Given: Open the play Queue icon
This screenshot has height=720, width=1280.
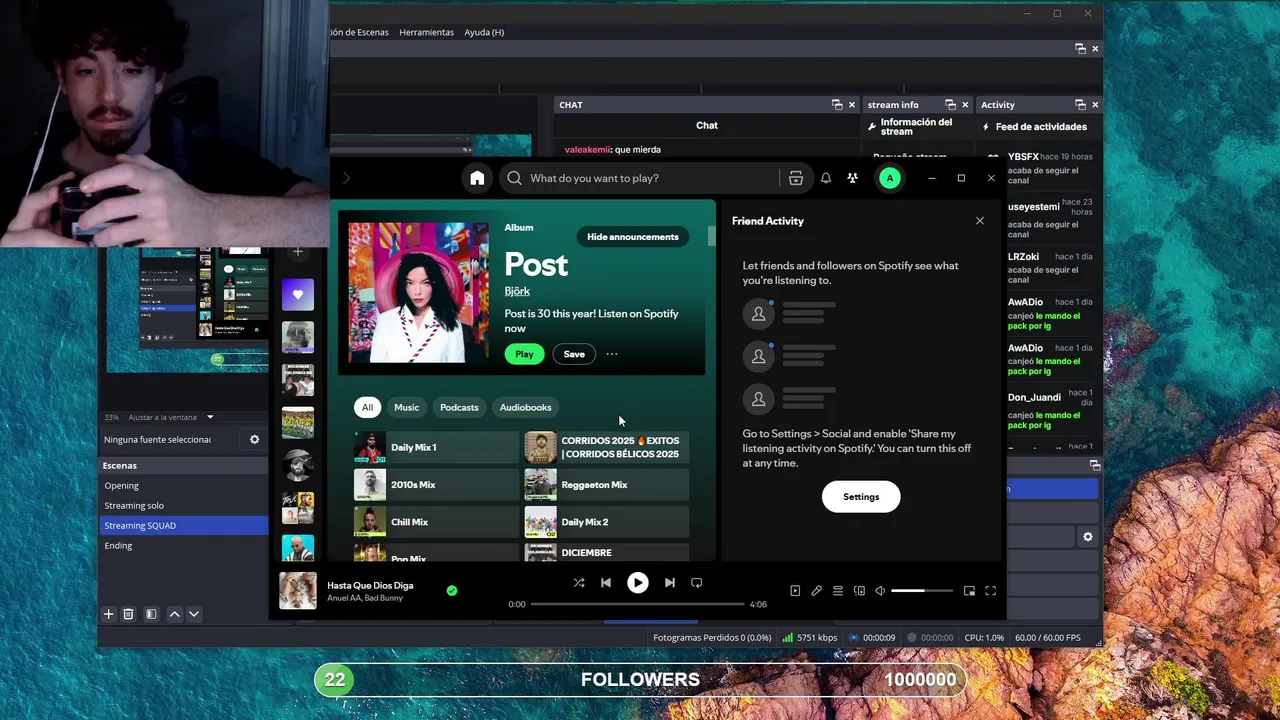Looking at the screenshot, I should click(x=838, y=591).
